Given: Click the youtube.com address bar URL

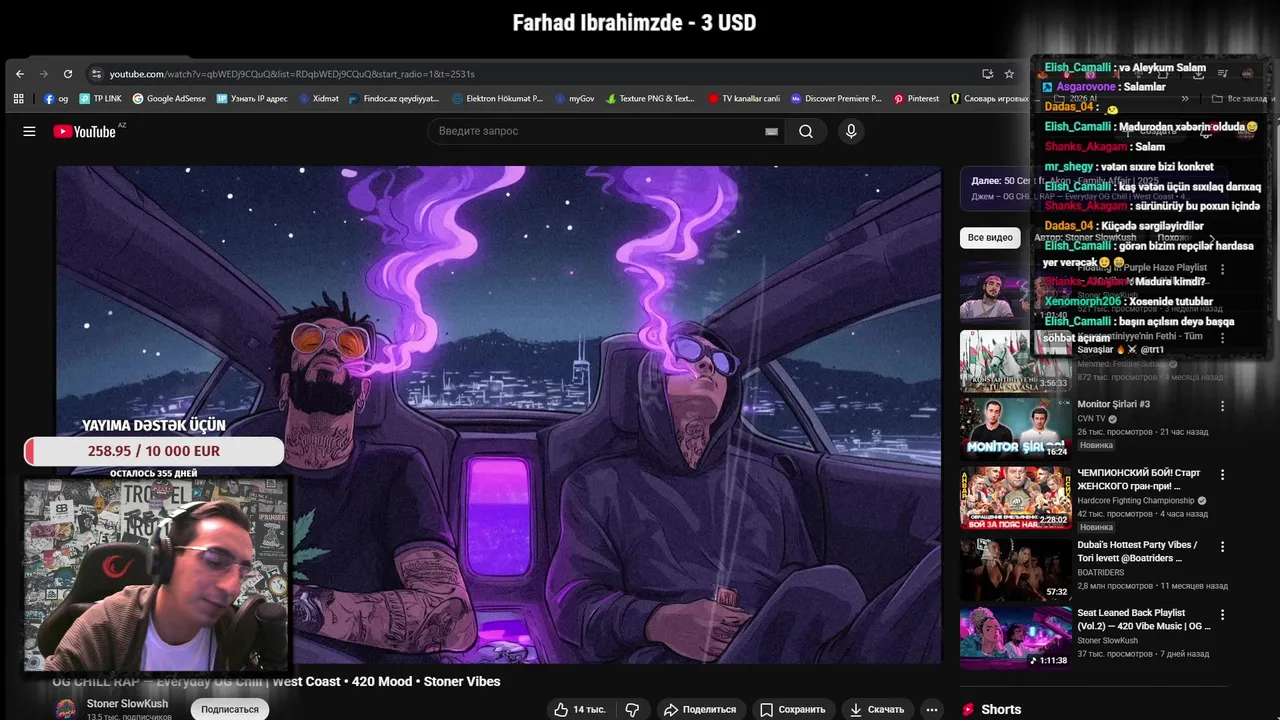Looking at the screenshot, I should [x=292, y=74].
